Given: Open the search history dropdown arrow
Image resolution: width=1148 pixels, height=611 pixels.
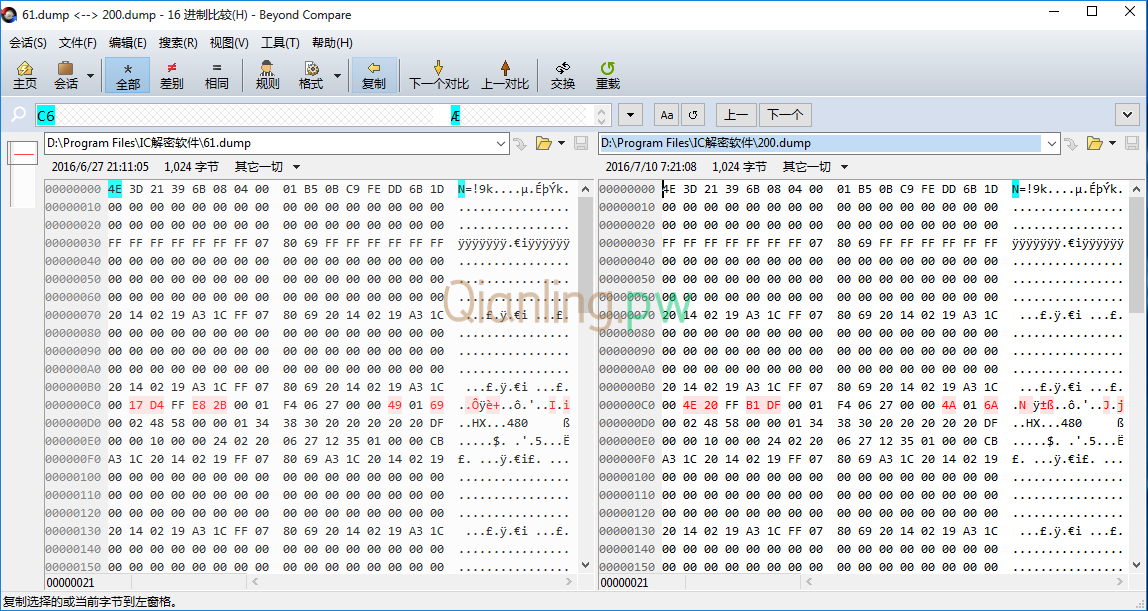Looking at the screenshot, I should pos(630,115).
